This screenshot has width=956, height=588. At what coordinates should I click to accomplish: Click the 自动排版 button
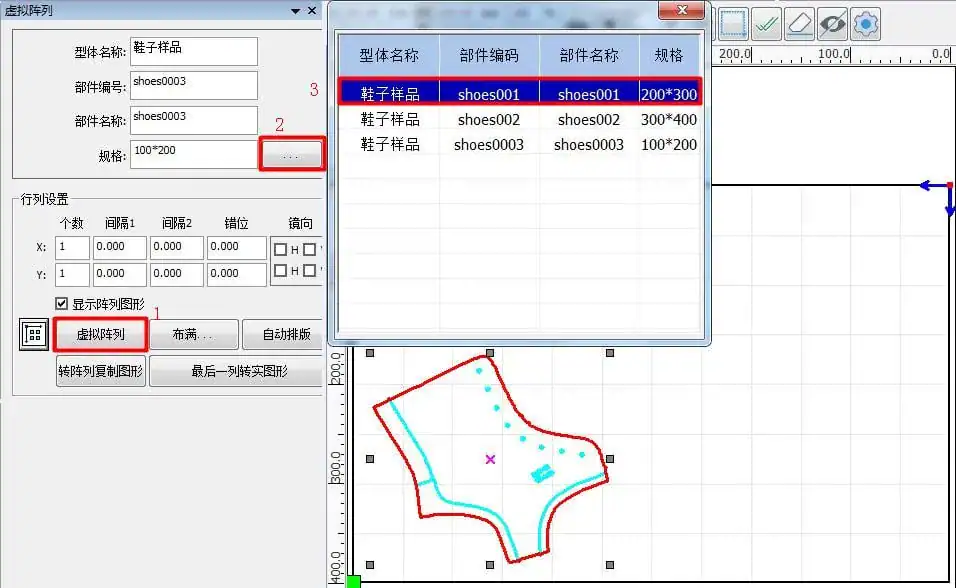[284, 334]
